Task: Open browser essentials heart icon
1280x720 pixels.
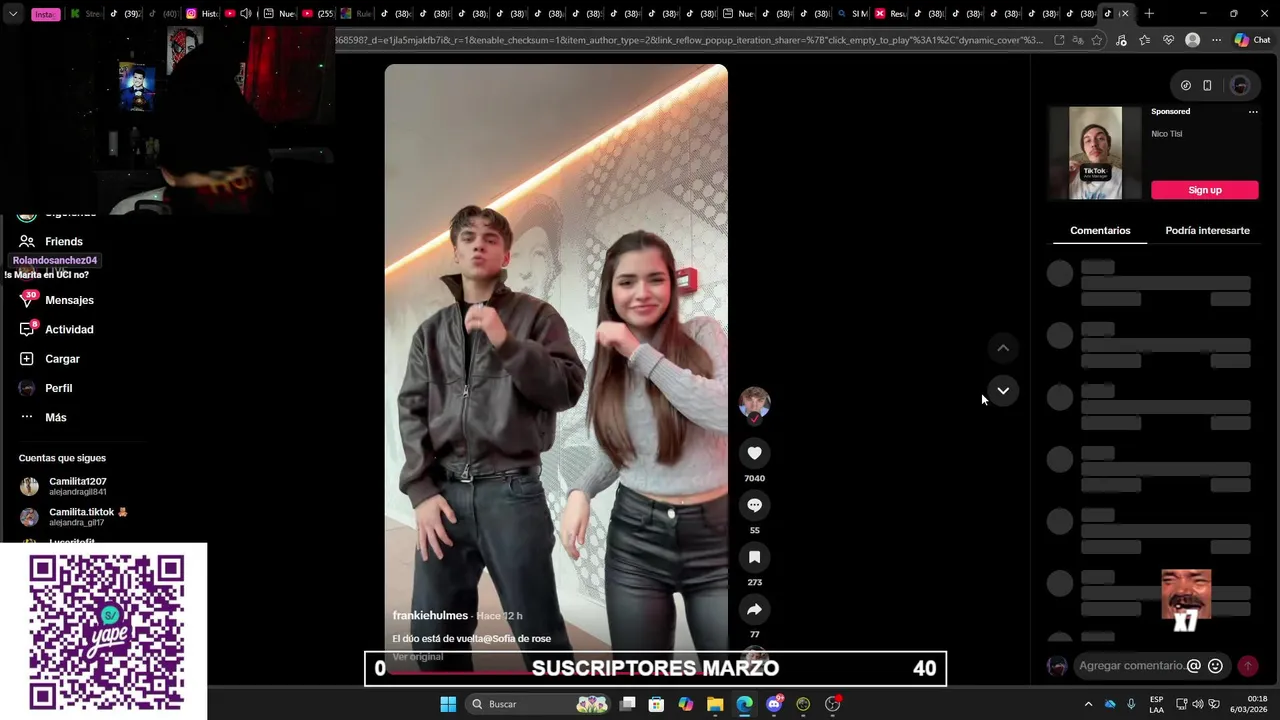Action: point(1168,40)
